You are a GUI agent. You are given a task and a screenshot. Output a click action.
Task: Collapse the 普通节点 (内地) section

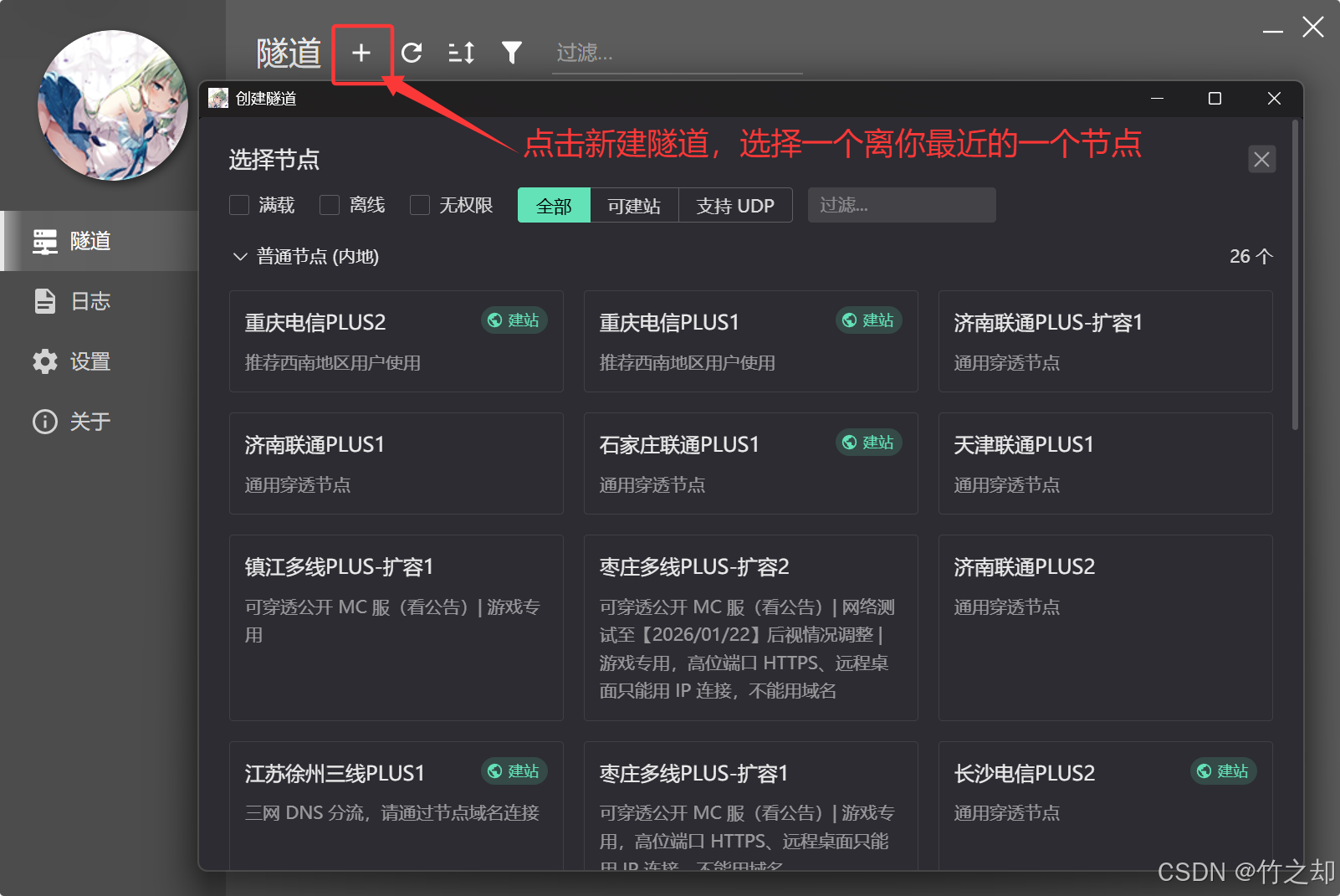coord(240,256)
